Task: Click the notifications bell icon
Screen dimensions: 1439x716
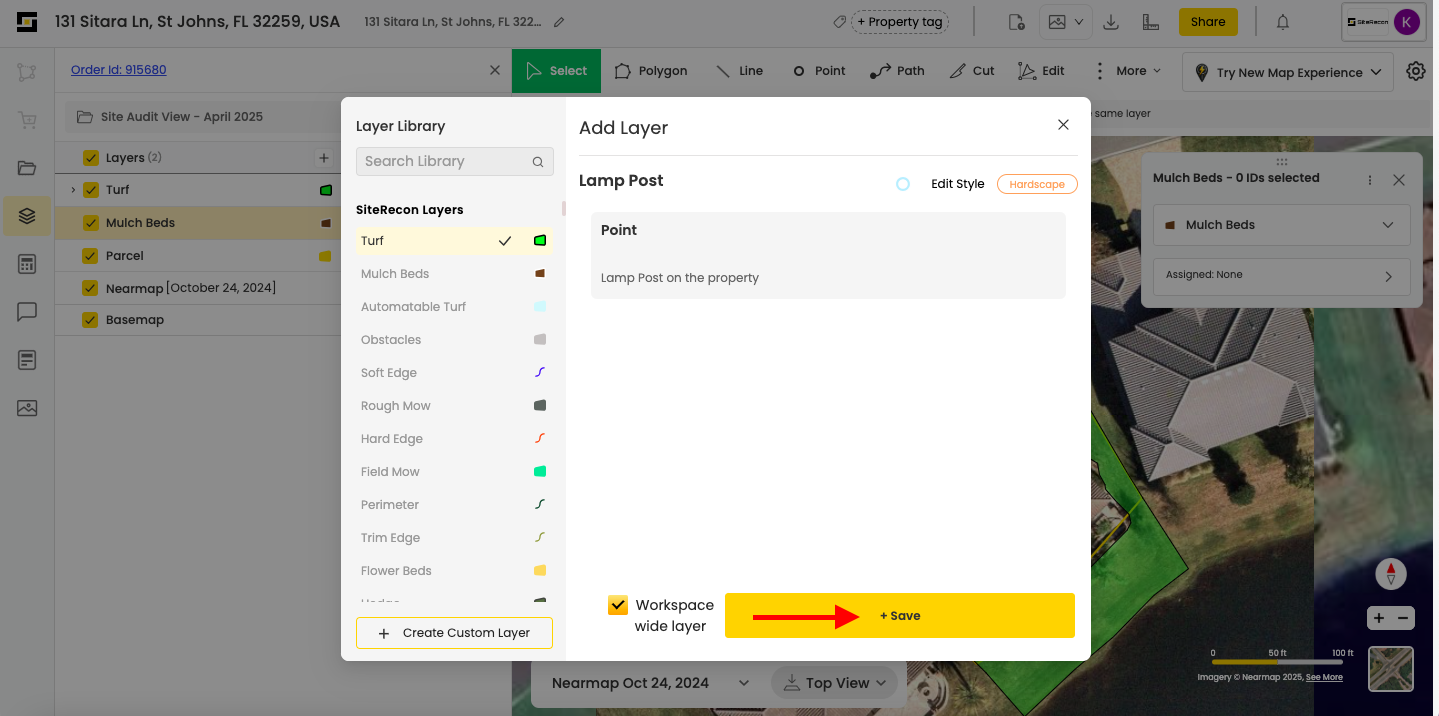Action: (1283, 22)
